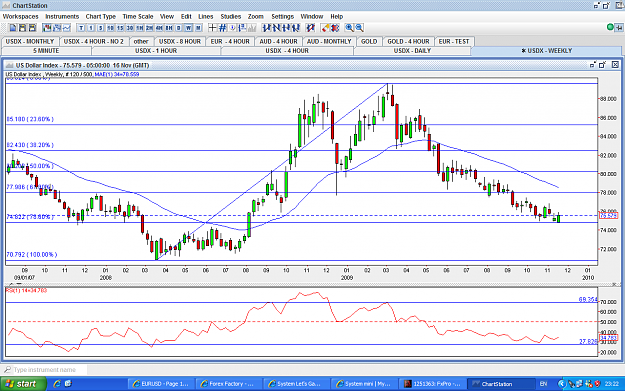Toggle the 4H timeframe button
This screenshot has width=625, height=391.
pyautogui.click(x=159, y=28)
